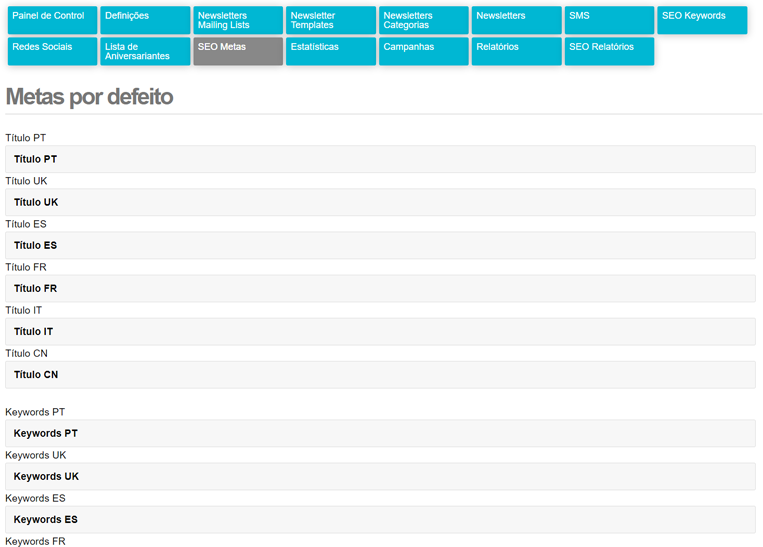Go to the Definições section
The width and height of the screenshot is (763, 547).
pos(145,20)
